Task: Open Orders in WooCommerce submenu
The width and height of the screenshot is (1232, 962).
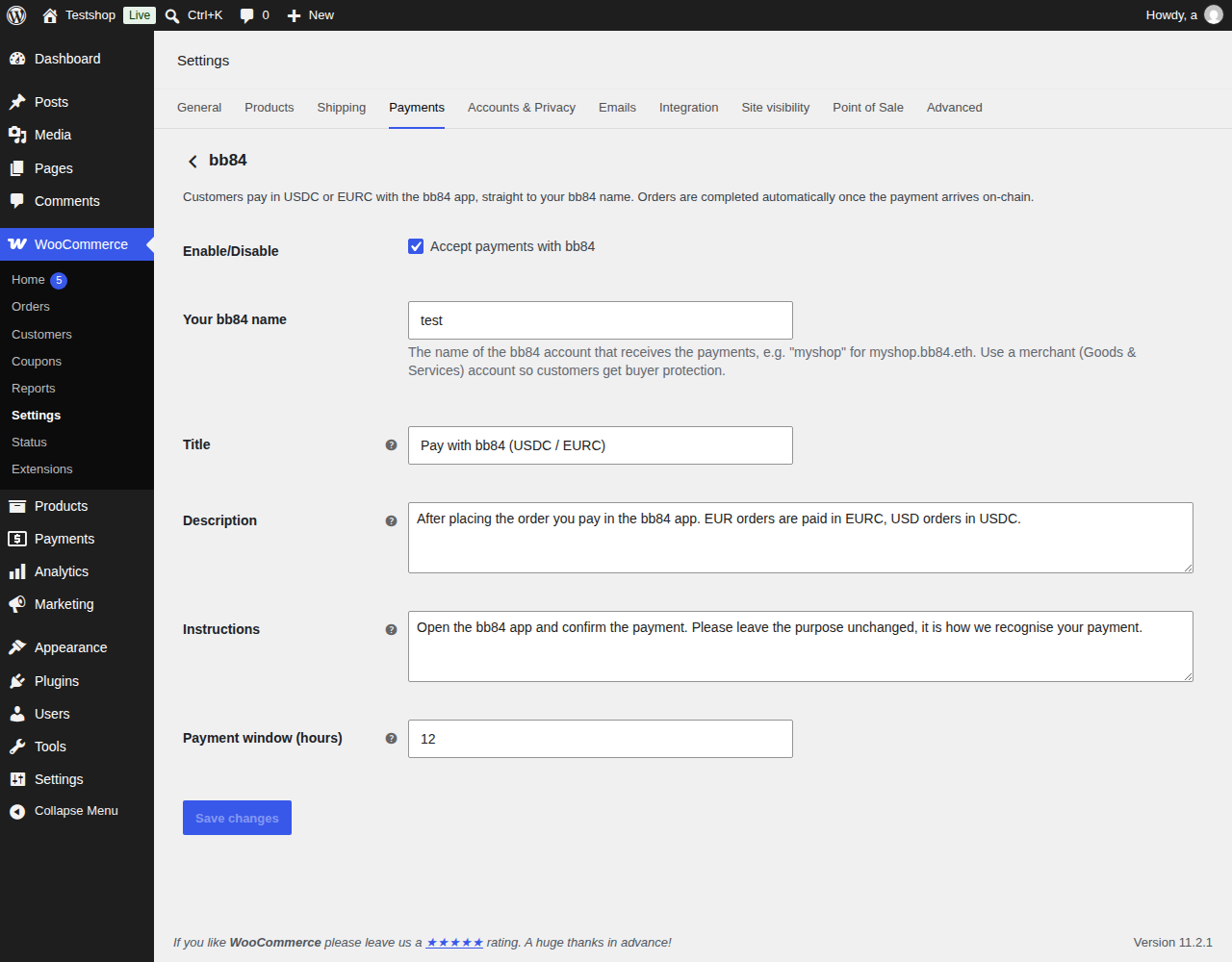Action: pos(31,307)
